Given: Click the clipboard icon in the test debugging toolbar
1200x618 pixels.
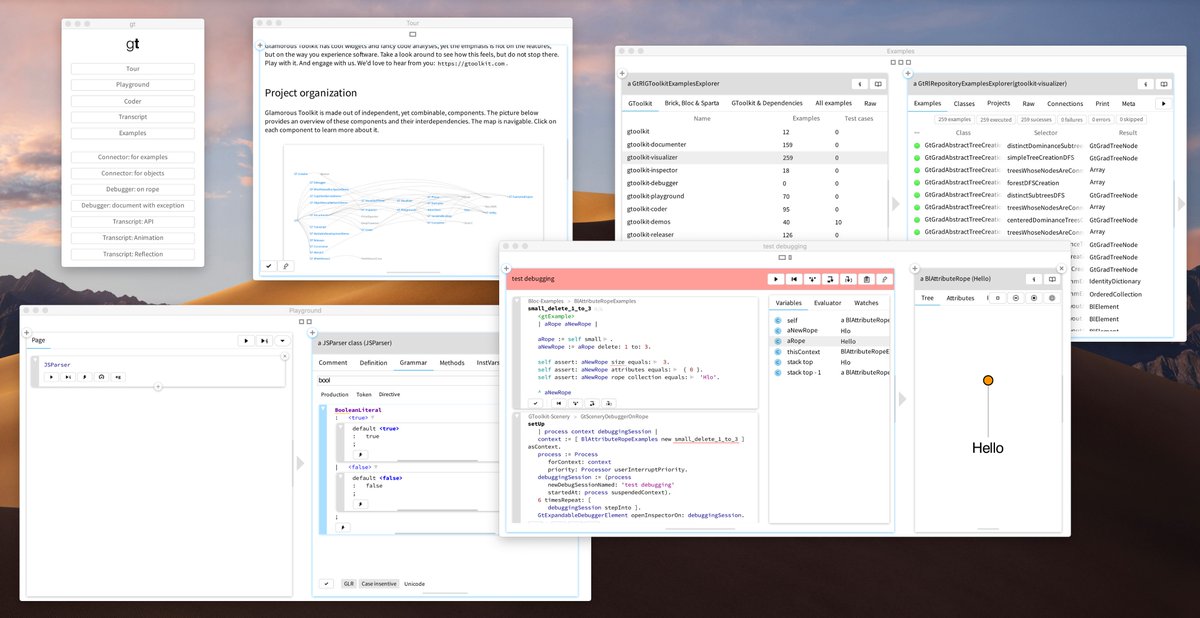Looking at the screenshot, I should 866,279.
